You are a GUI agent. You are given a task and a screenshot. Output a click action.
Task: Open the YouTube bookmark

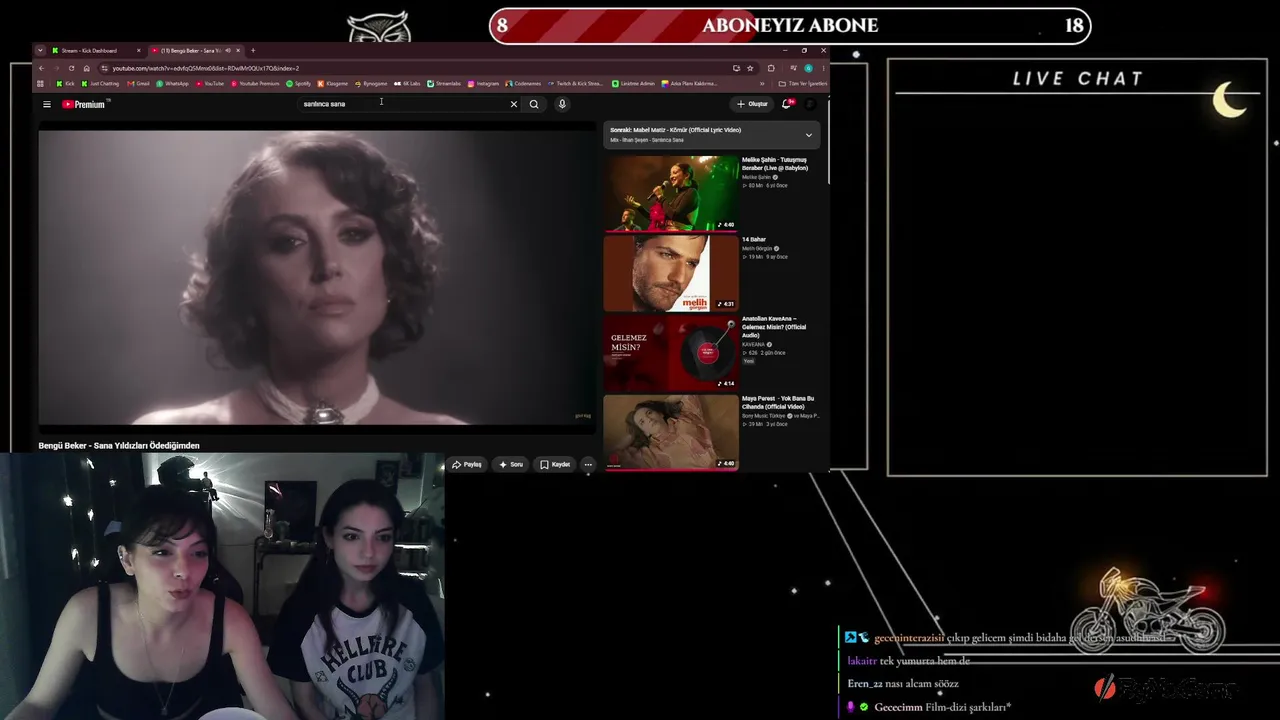pyautogui.click(x=210, y=84)
